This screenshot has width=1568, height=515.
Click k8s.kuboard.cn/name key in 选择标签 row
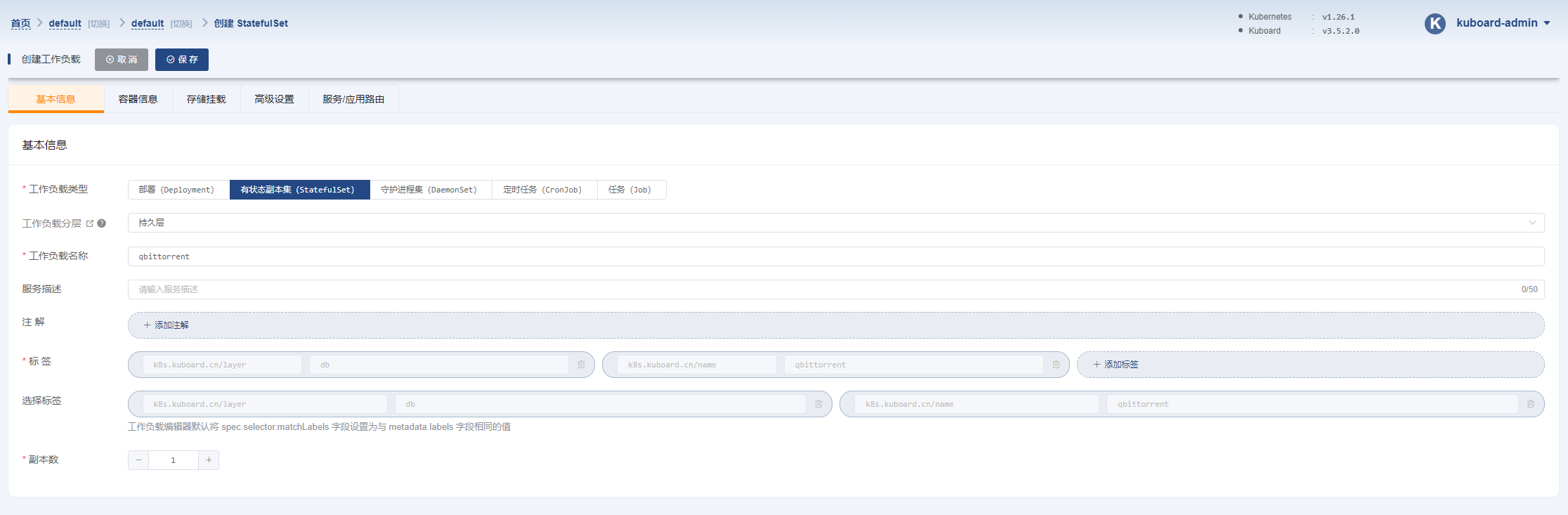coord(977,404)
